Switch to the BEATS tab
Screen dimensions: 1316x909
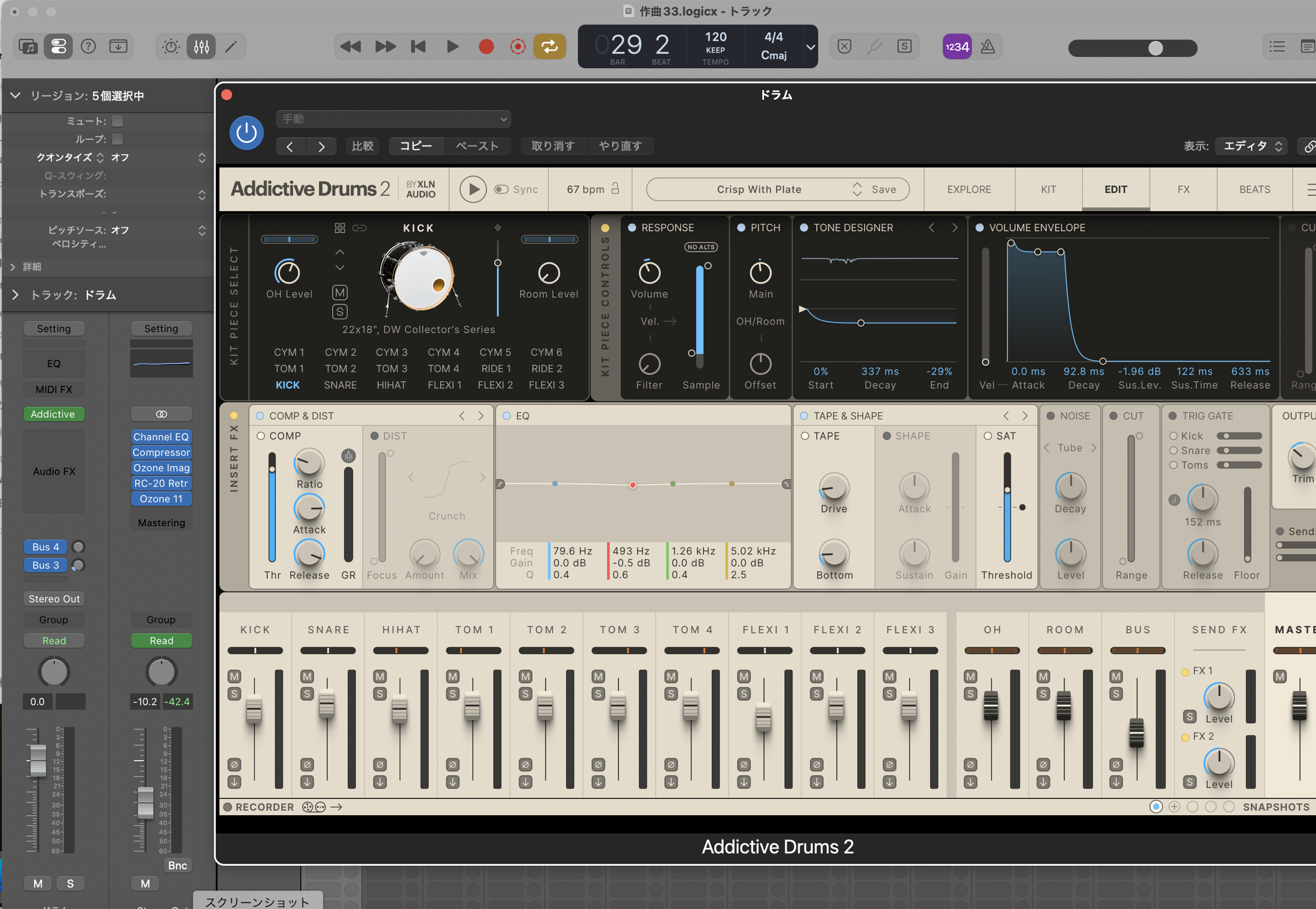[x=1254, y=190]
